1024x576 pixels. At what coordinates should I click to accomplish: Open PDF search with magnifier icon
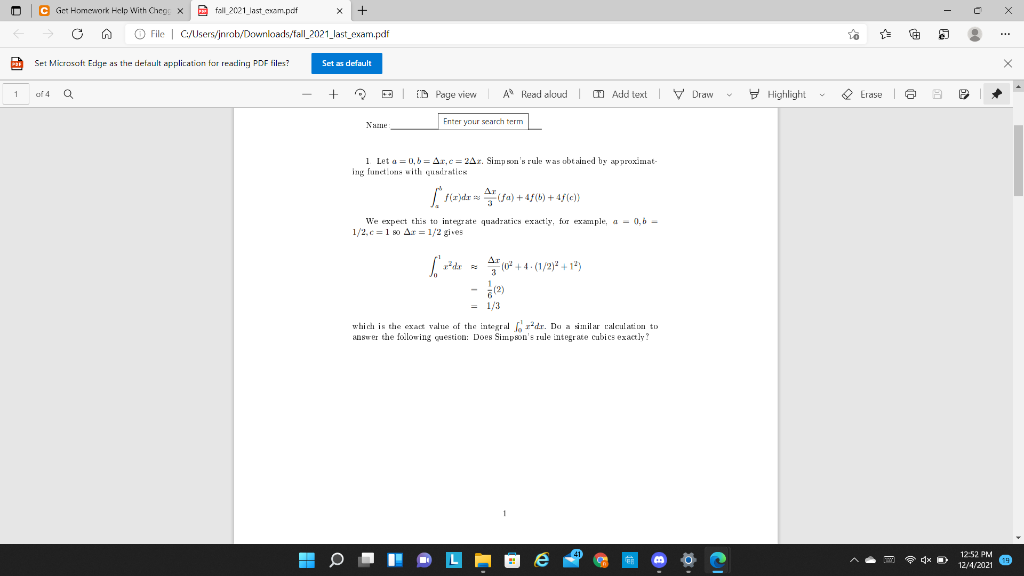(x=68, y=94)
